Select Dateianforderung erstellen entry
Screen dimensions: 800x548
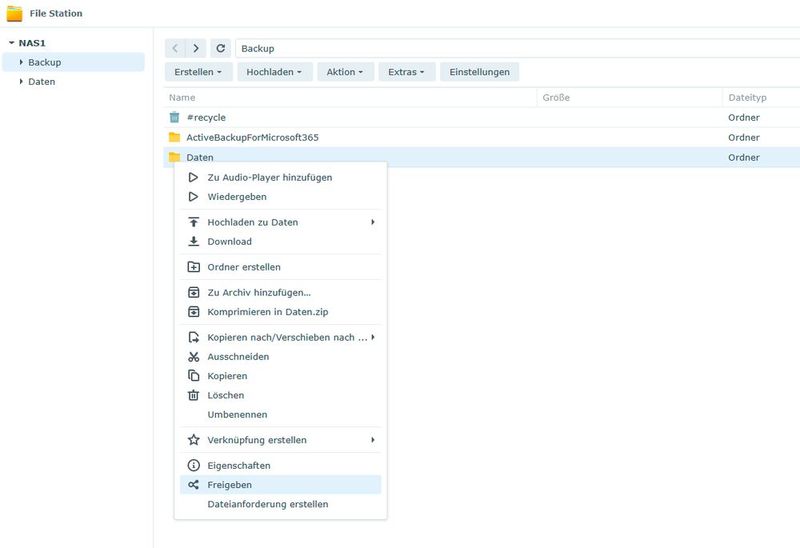(281, 504)
